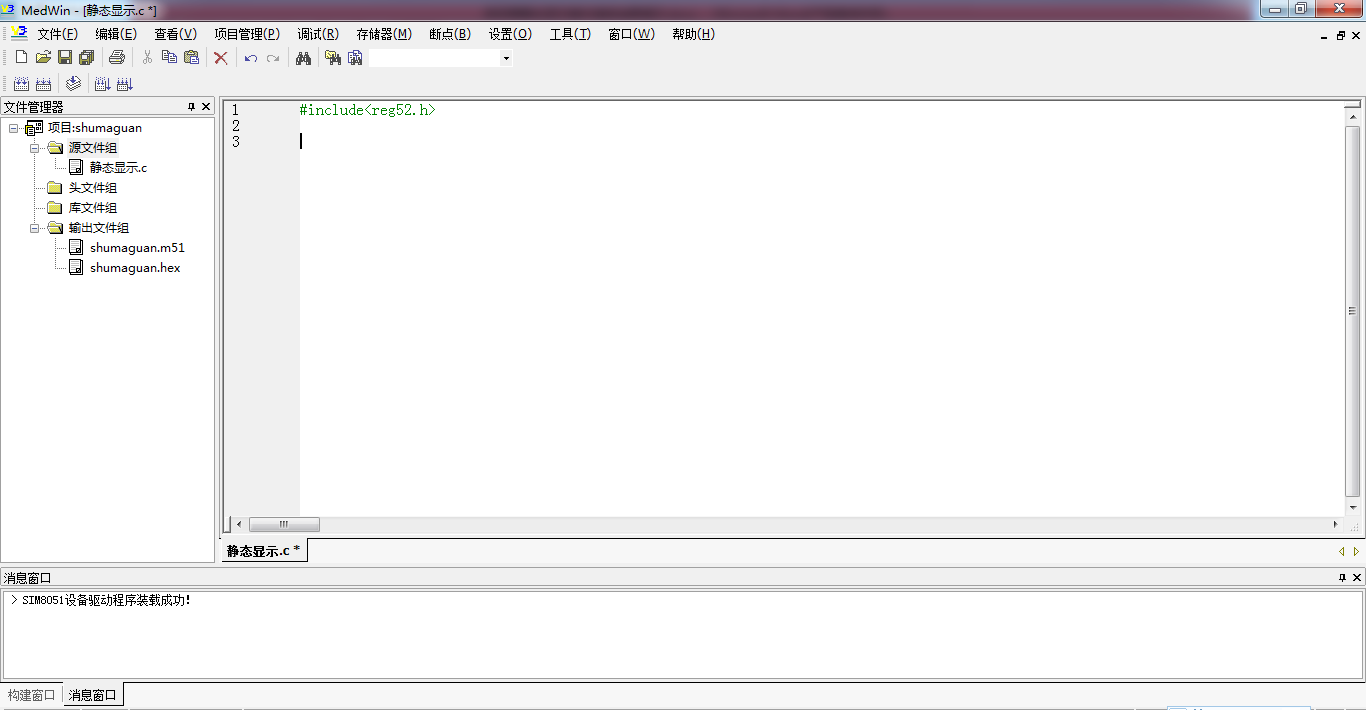The image size is (1366, 710).
Task: Select 静态显示.c in the file tree
Action: click(118, 168)
